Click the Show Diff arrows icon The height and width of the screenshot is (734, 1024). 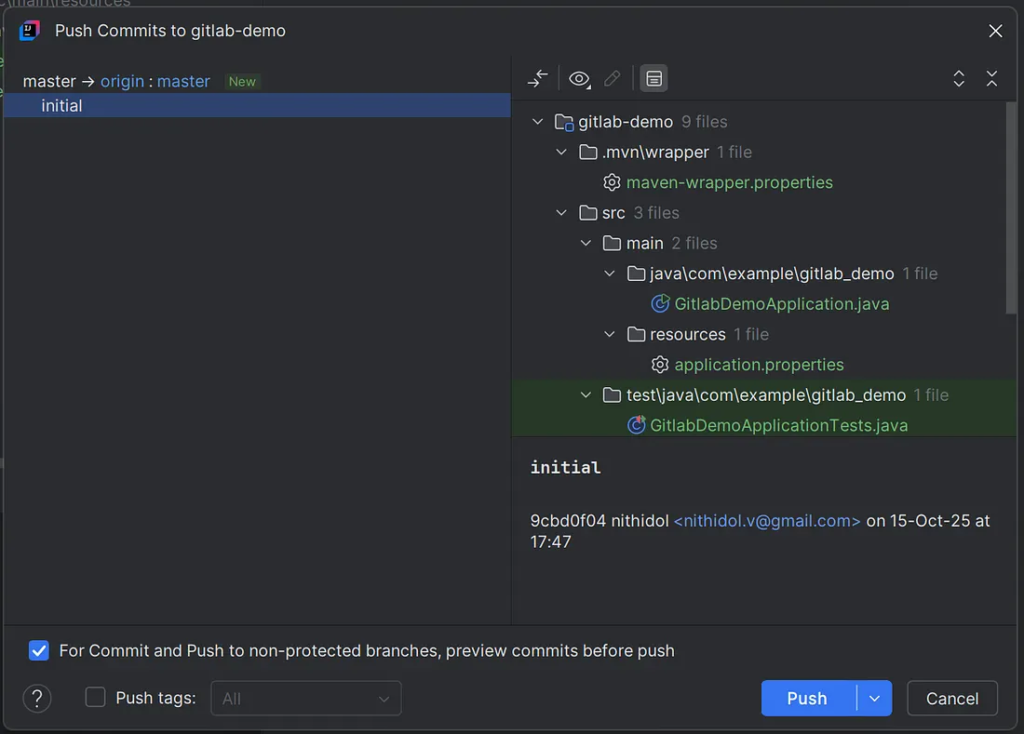538,79
